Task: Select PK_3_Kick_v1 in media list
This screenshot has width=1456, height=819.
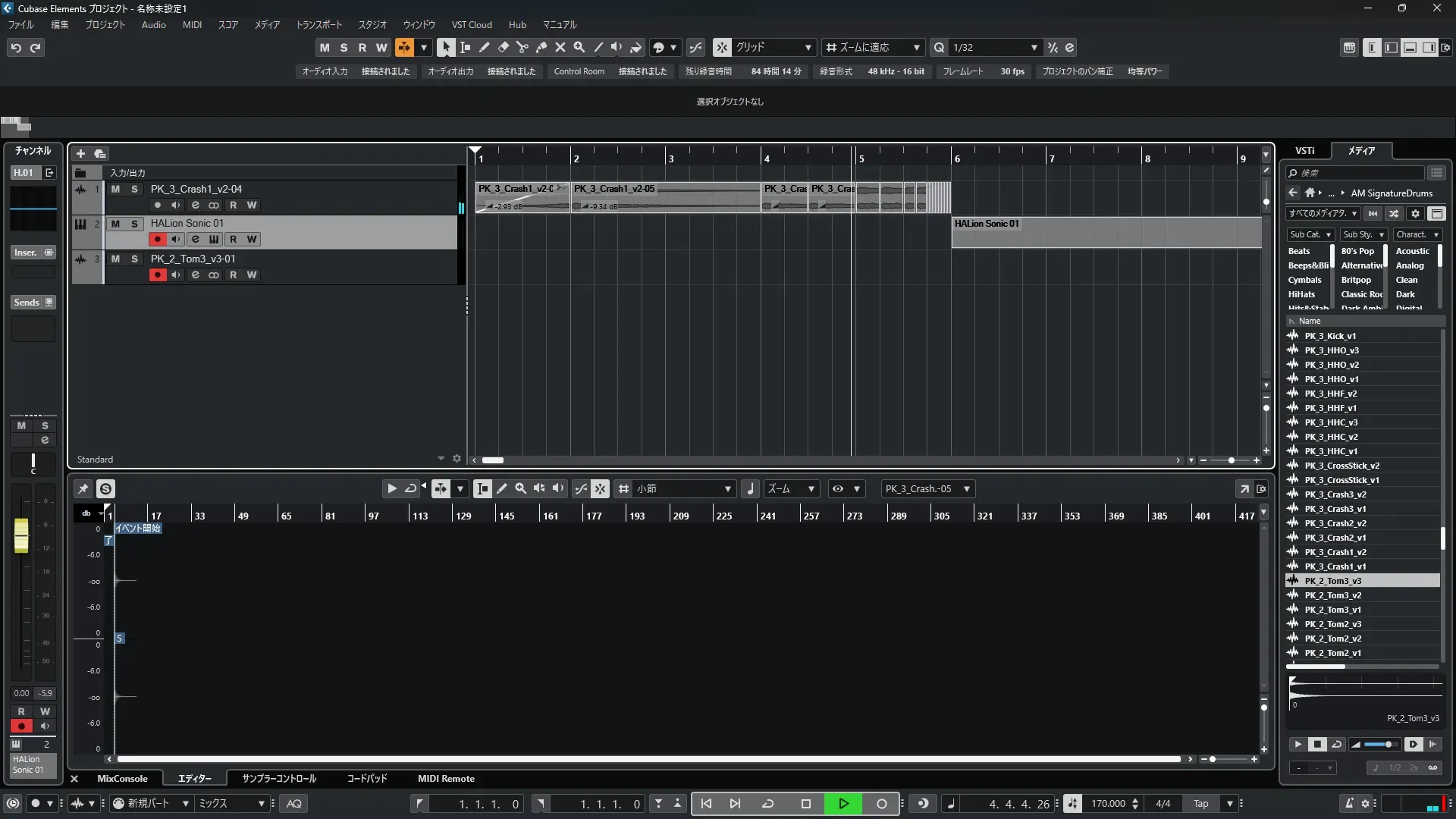Action: 1330,336
